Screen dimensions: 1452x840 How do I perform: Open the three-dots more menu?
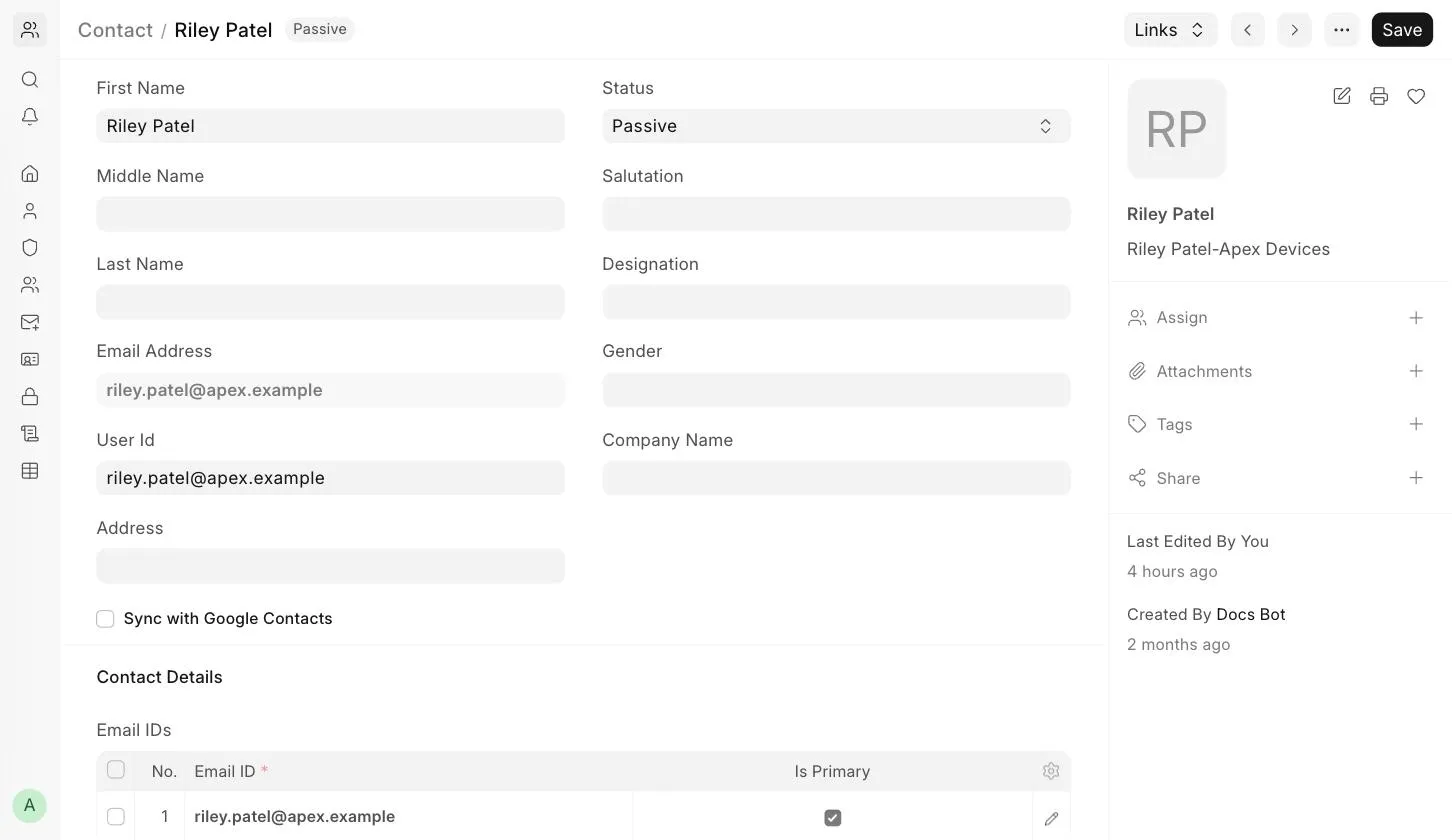pos(1342,30)
